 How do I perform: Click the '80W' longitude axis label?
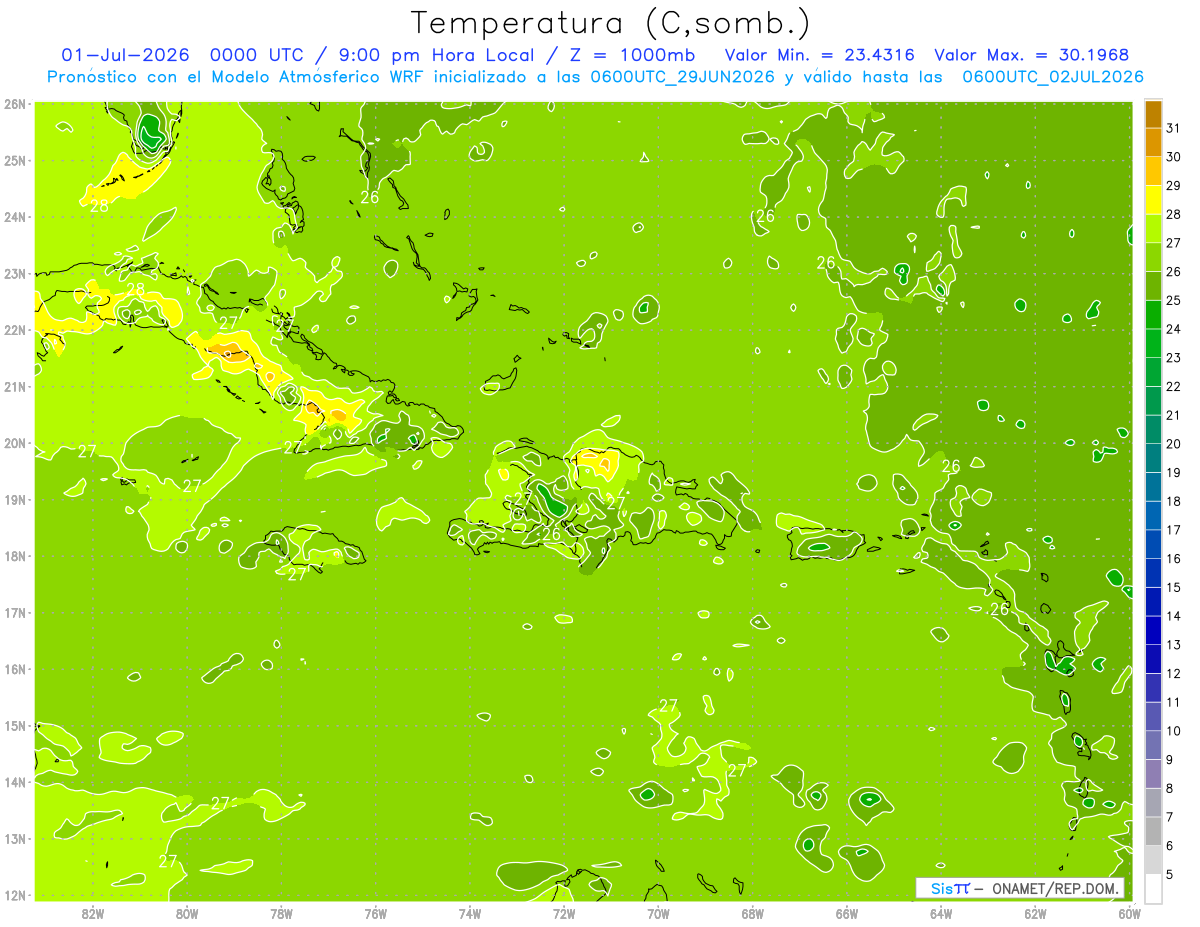(186, 913)
